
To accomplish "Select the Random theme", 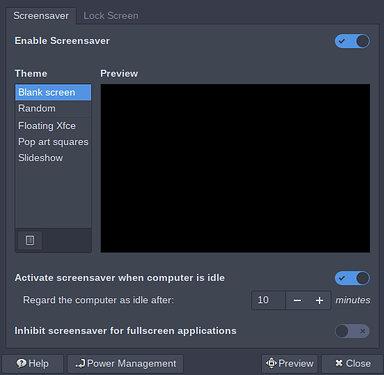I will 53,109.
